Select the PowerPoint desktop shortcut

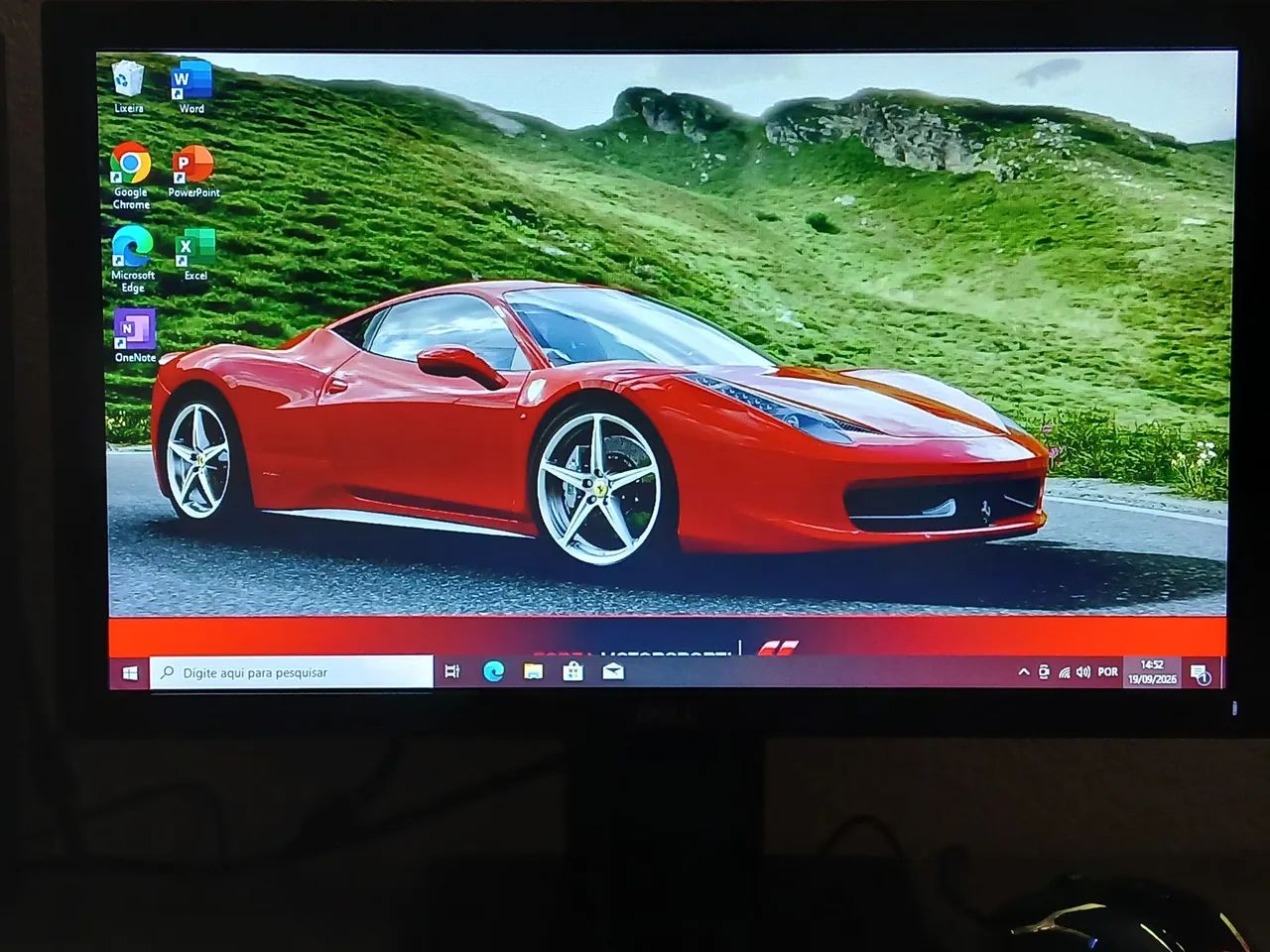[x=193, y=171]
